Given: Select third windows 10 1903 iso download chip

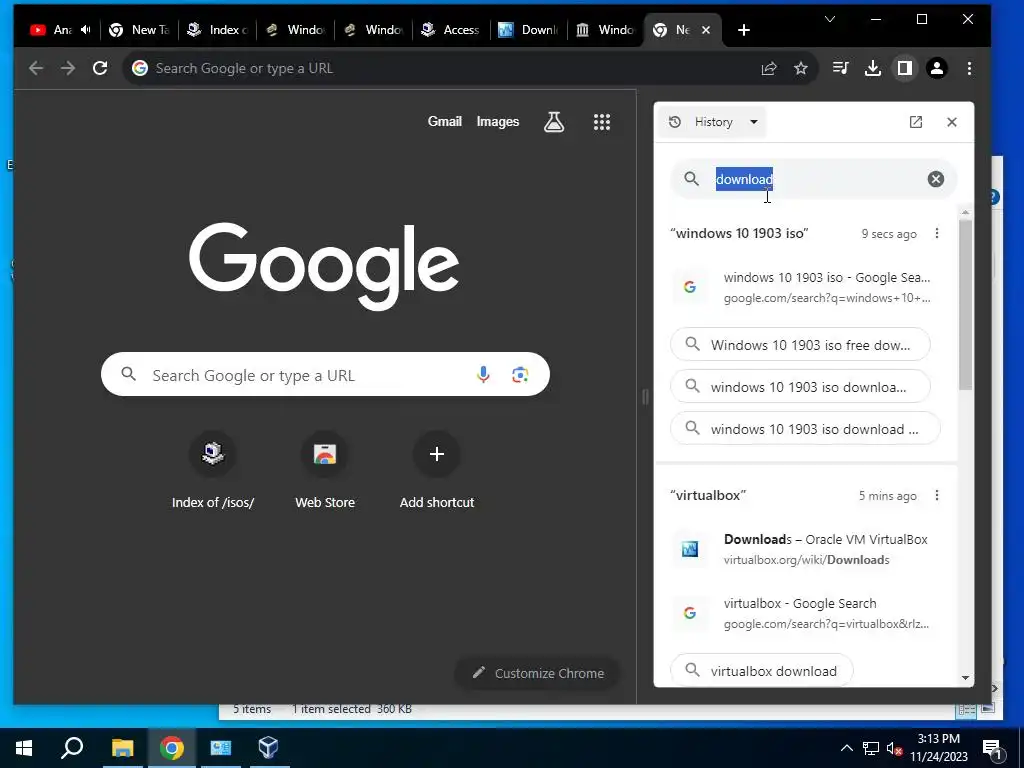Looking at the screenshot, I should 805,429.
